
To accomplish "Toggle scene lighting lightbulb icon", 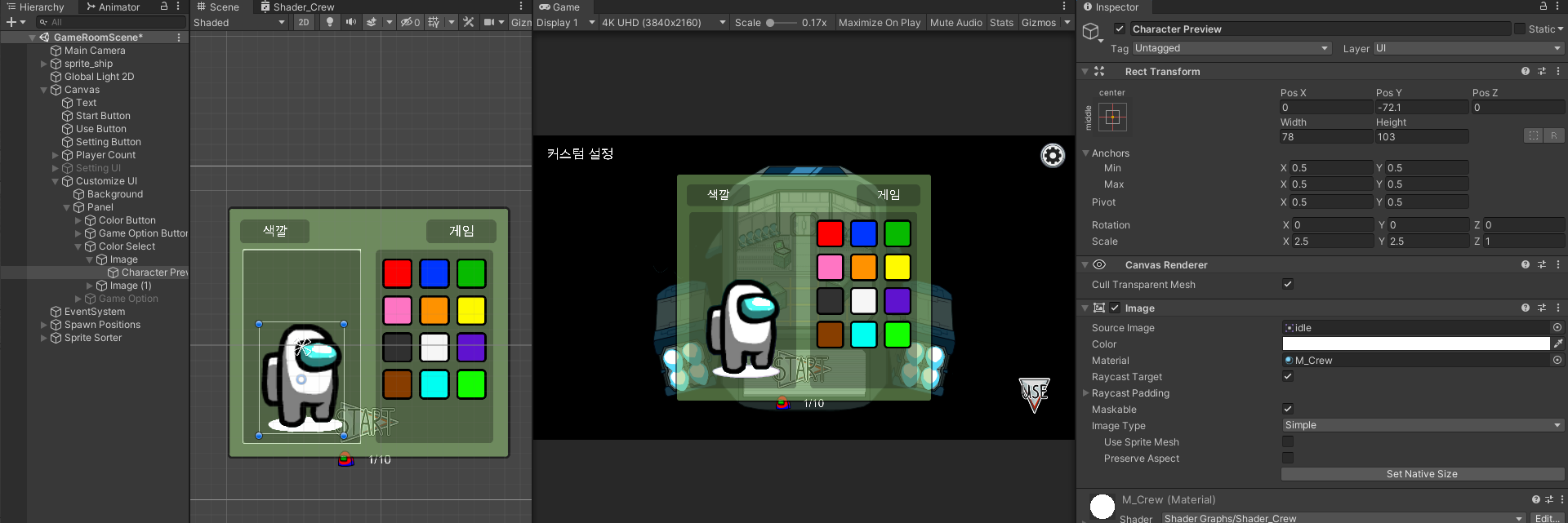I will pyautogui.click(x=329, y=22).
